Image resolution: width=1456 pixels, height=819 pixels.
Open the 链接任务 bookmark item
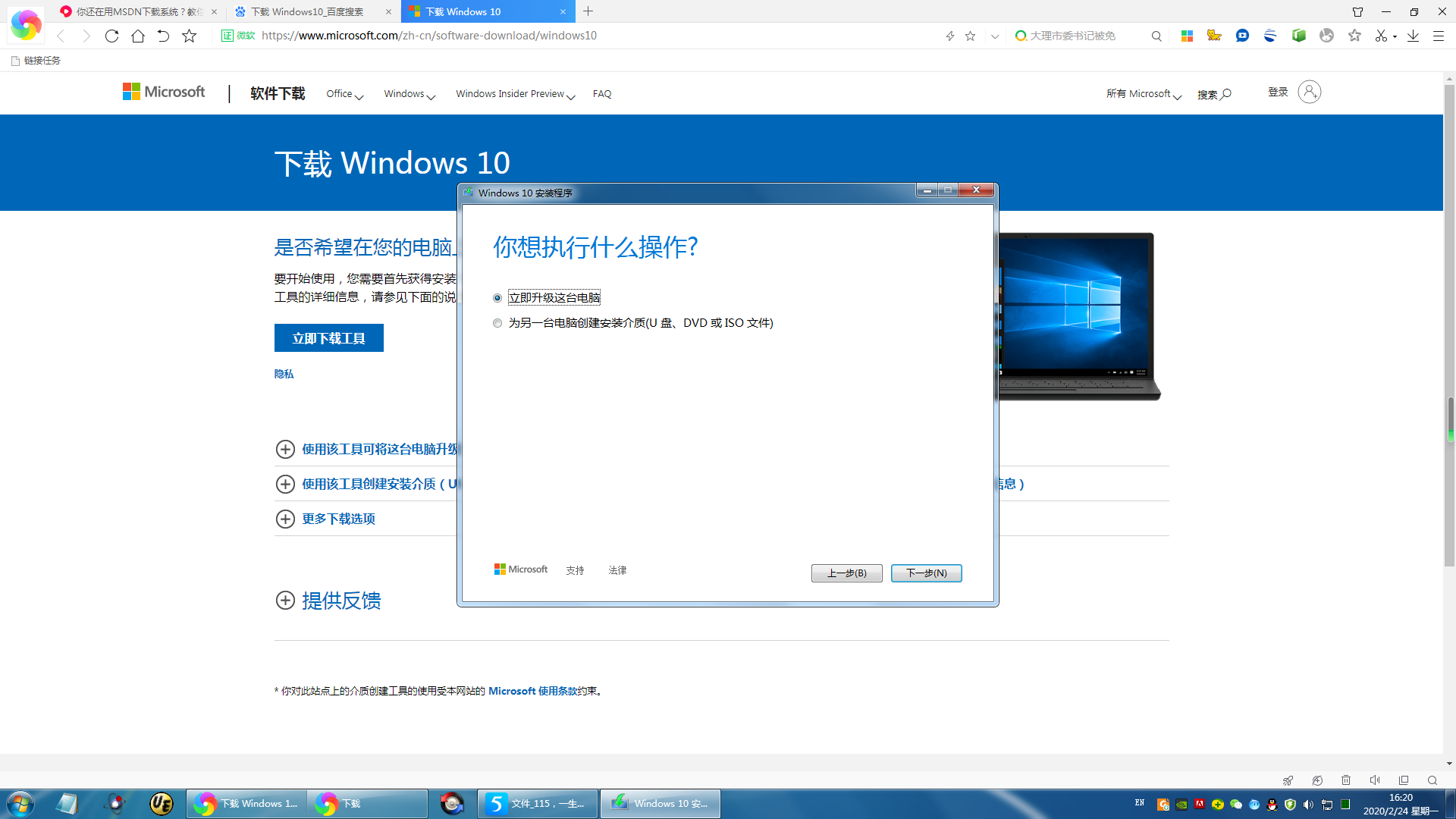point(36,61)
